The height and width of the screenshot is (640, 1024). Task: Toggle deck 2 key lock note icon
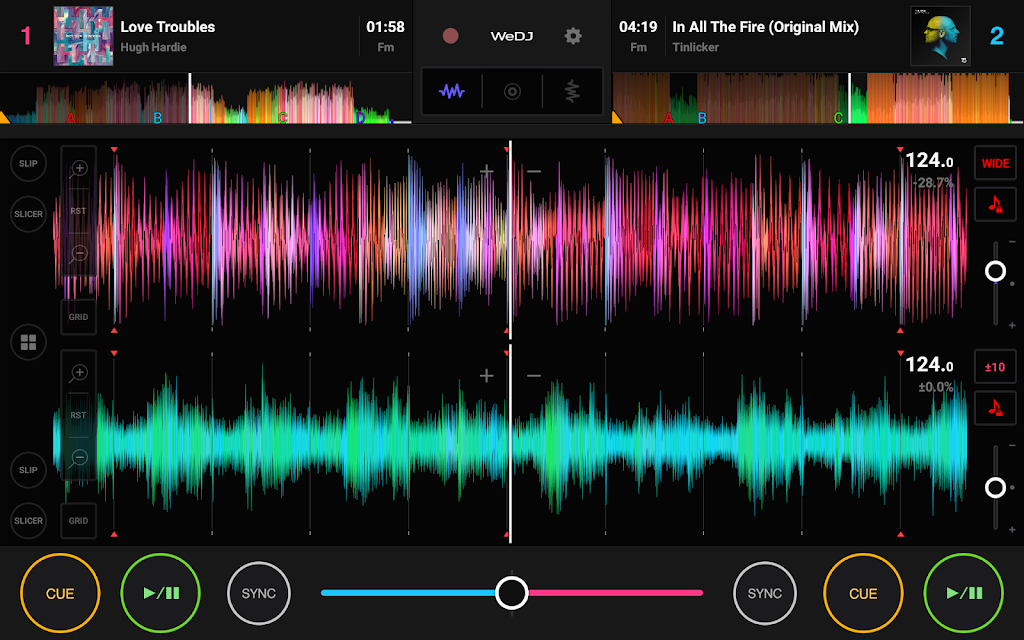995,408
